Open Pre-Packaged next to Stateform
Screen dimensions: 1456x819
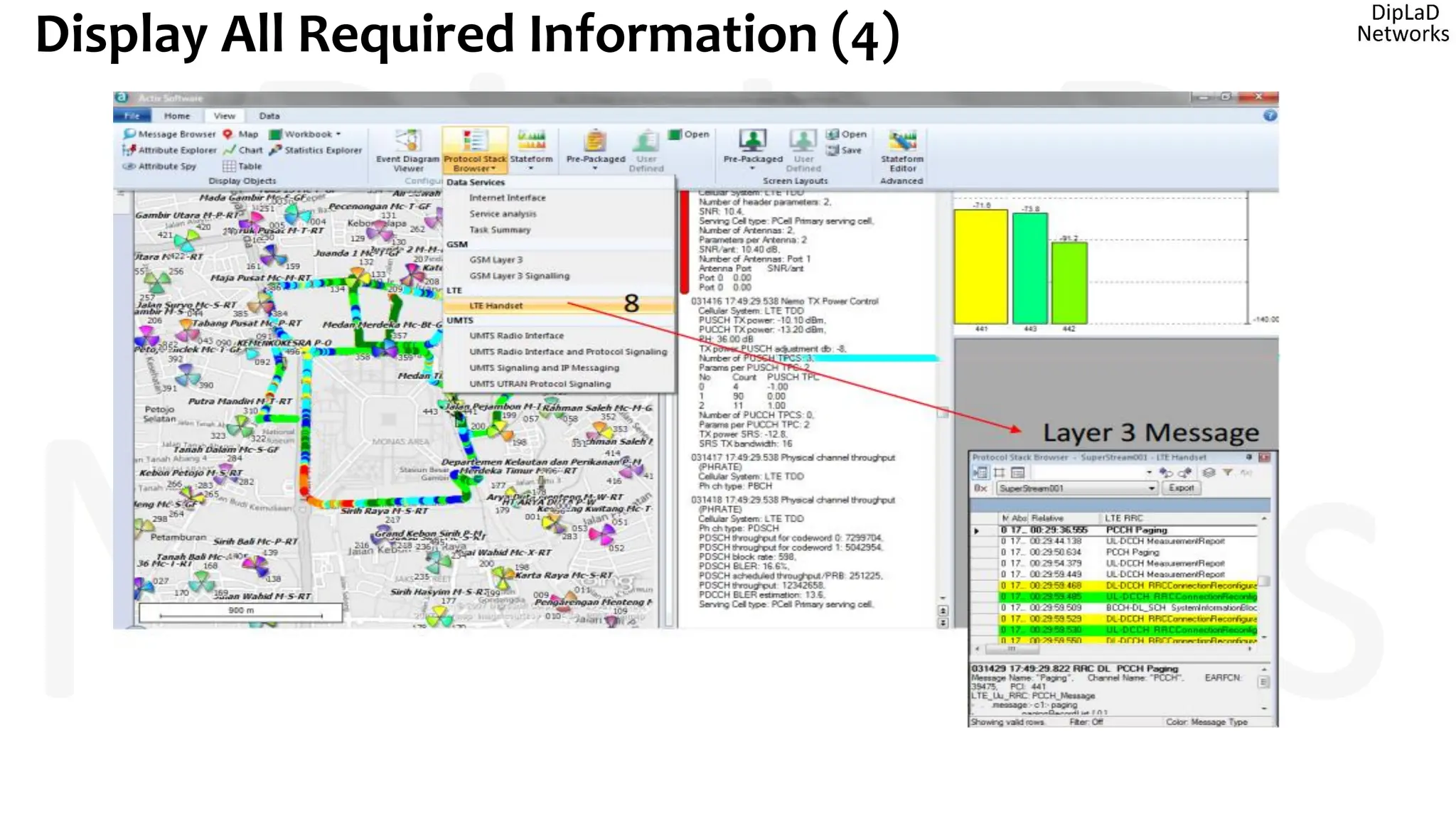596,151
